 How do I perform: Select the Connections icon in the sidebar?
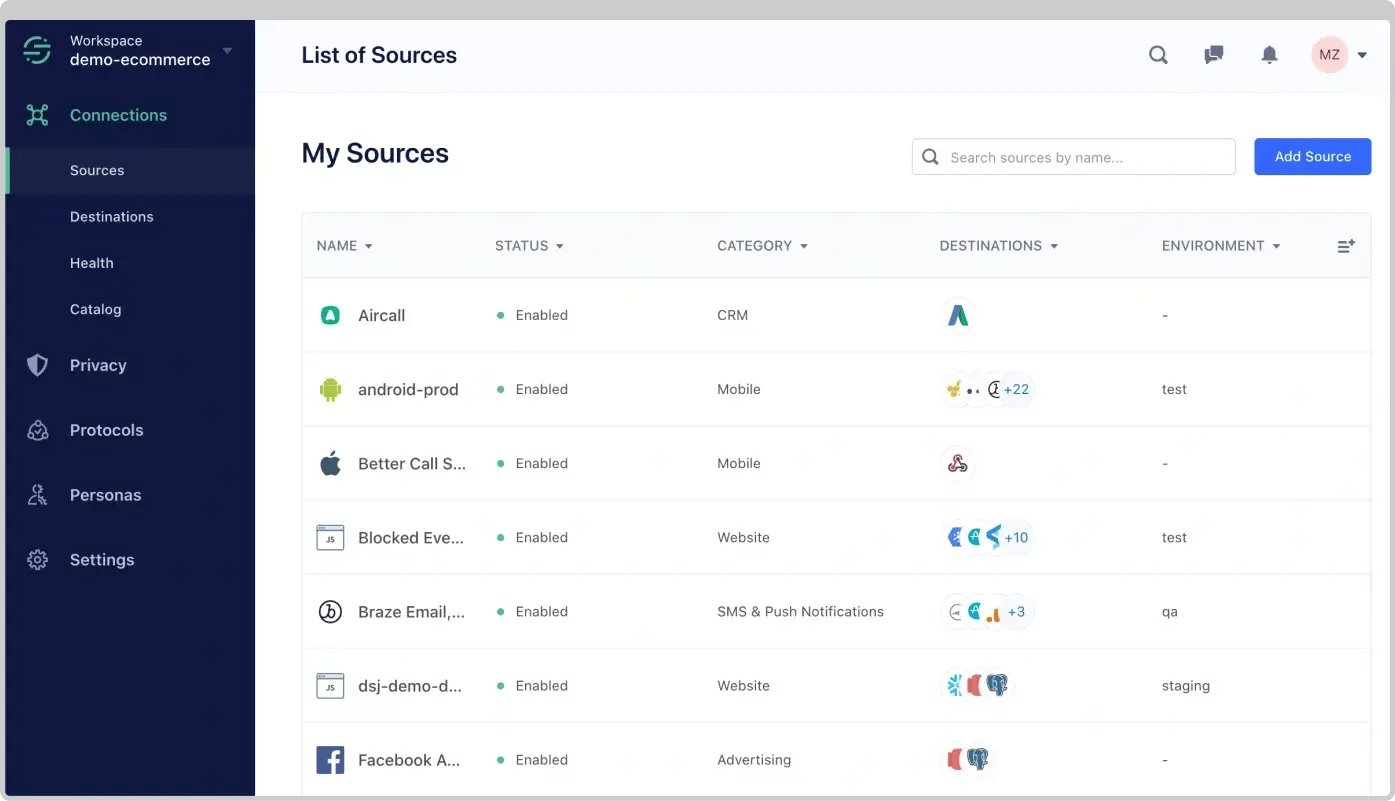[38, 115]
